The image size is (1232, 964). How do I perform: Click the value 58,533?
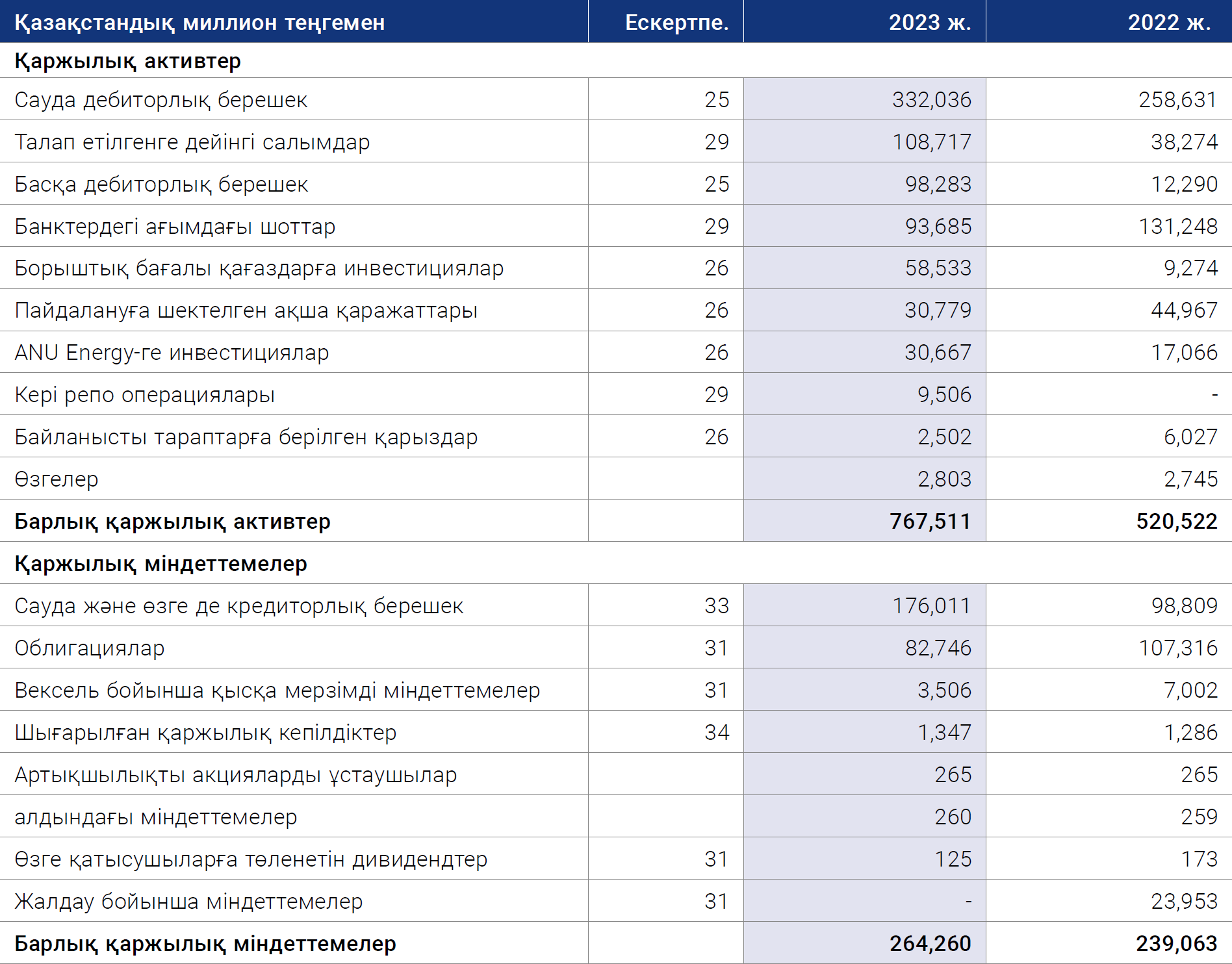938,268
